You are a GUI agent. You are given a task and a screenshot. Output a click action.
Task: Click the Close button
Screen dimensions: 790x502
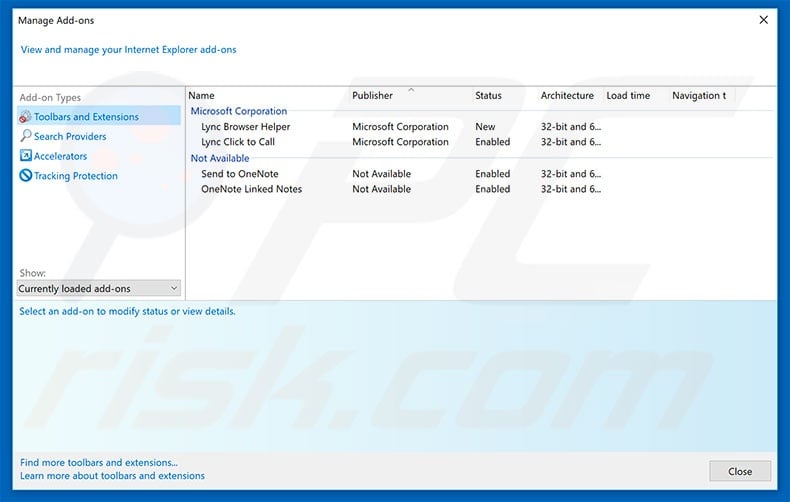[740, 471]
